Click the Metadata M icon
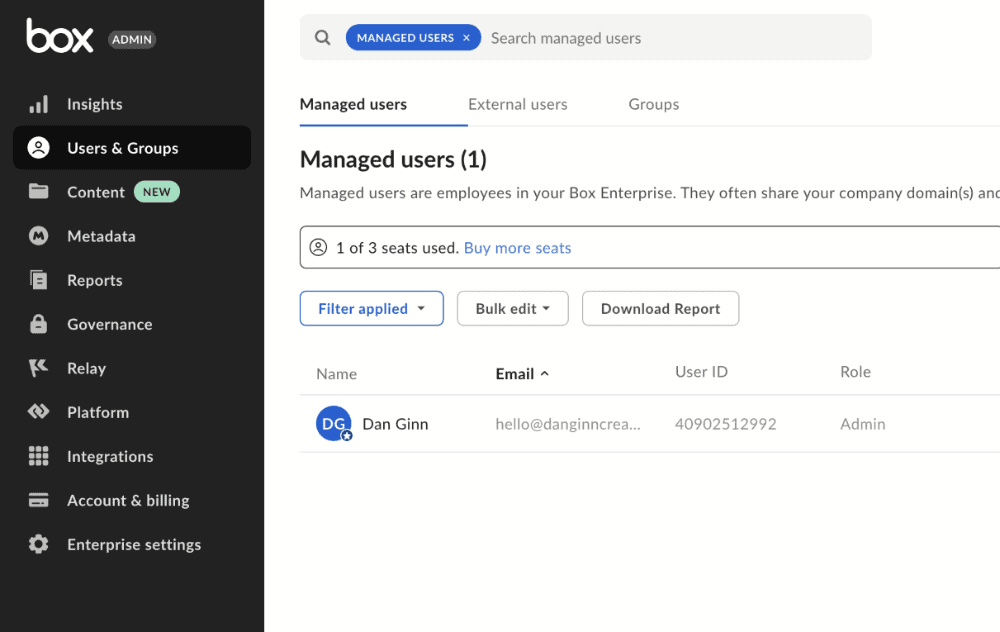1000x632 pixels. click(x=38, y=236)
